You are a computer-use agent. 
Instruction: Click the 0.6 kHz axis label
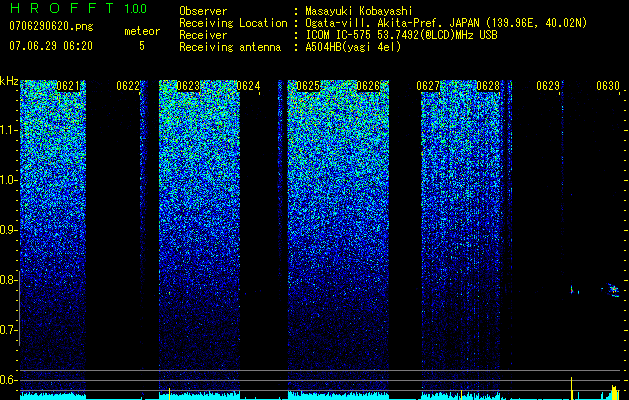tap(9, 380)
